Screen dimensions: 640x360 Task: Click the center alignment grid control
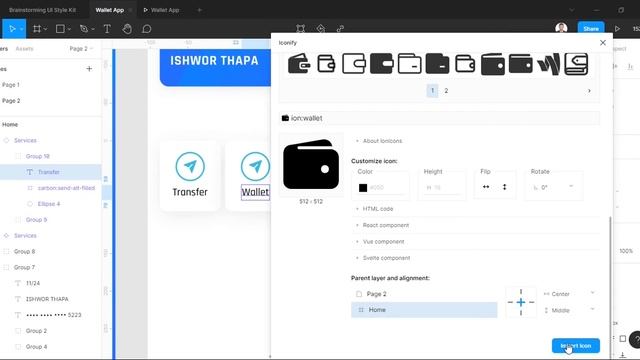click(521, 302)
